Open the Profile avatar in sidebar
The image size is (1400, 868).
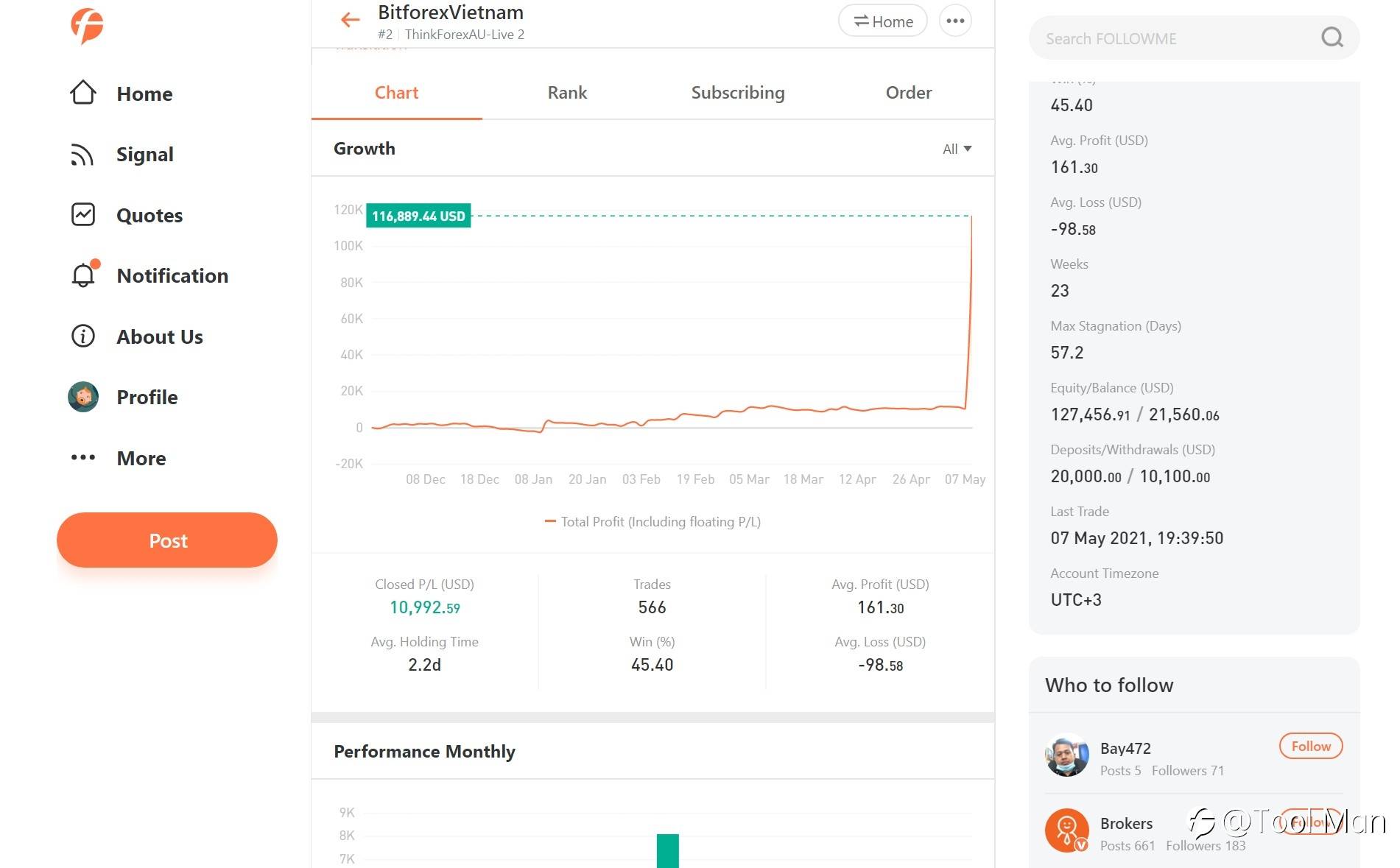tap(83, 397)
